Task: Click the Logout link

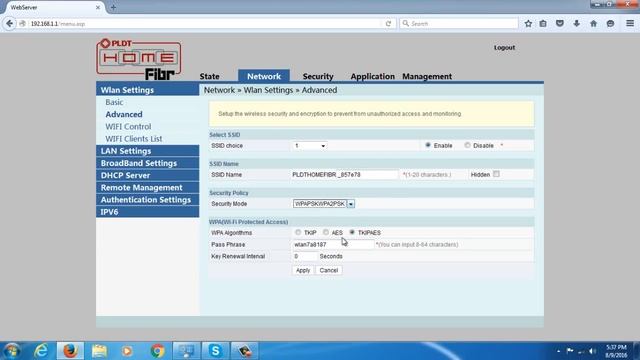Action: 504,47
